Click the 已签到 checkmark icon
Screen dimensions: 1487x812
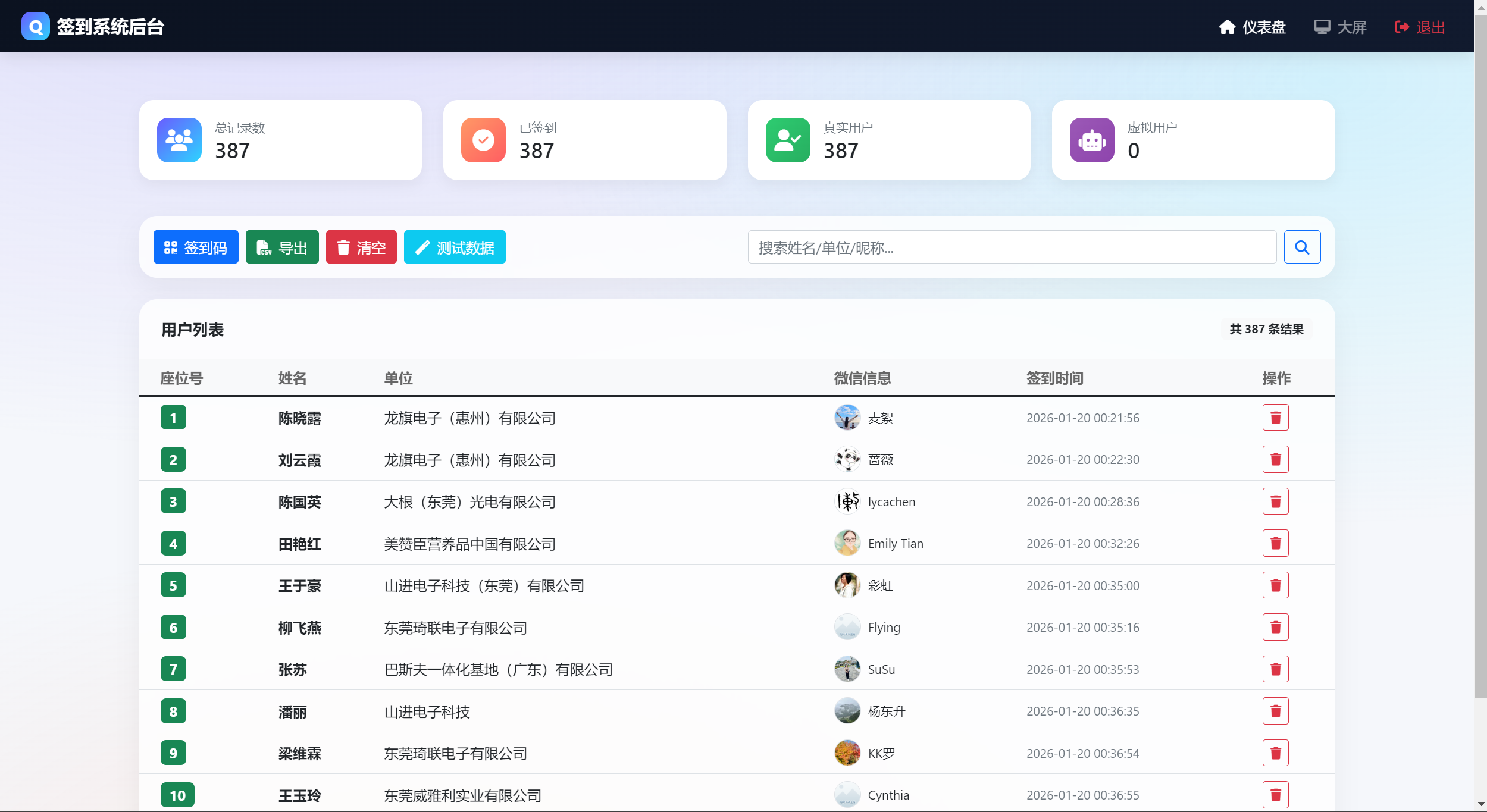pos(483,140)
